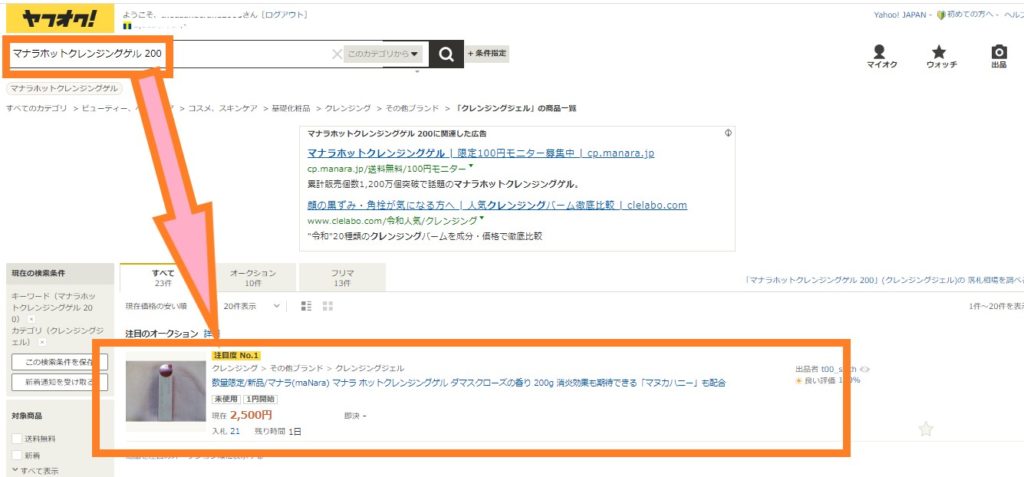Click the 注目のオークション heading
Viewport: 1024px width, 477px height.
click(x=161, y=334)
